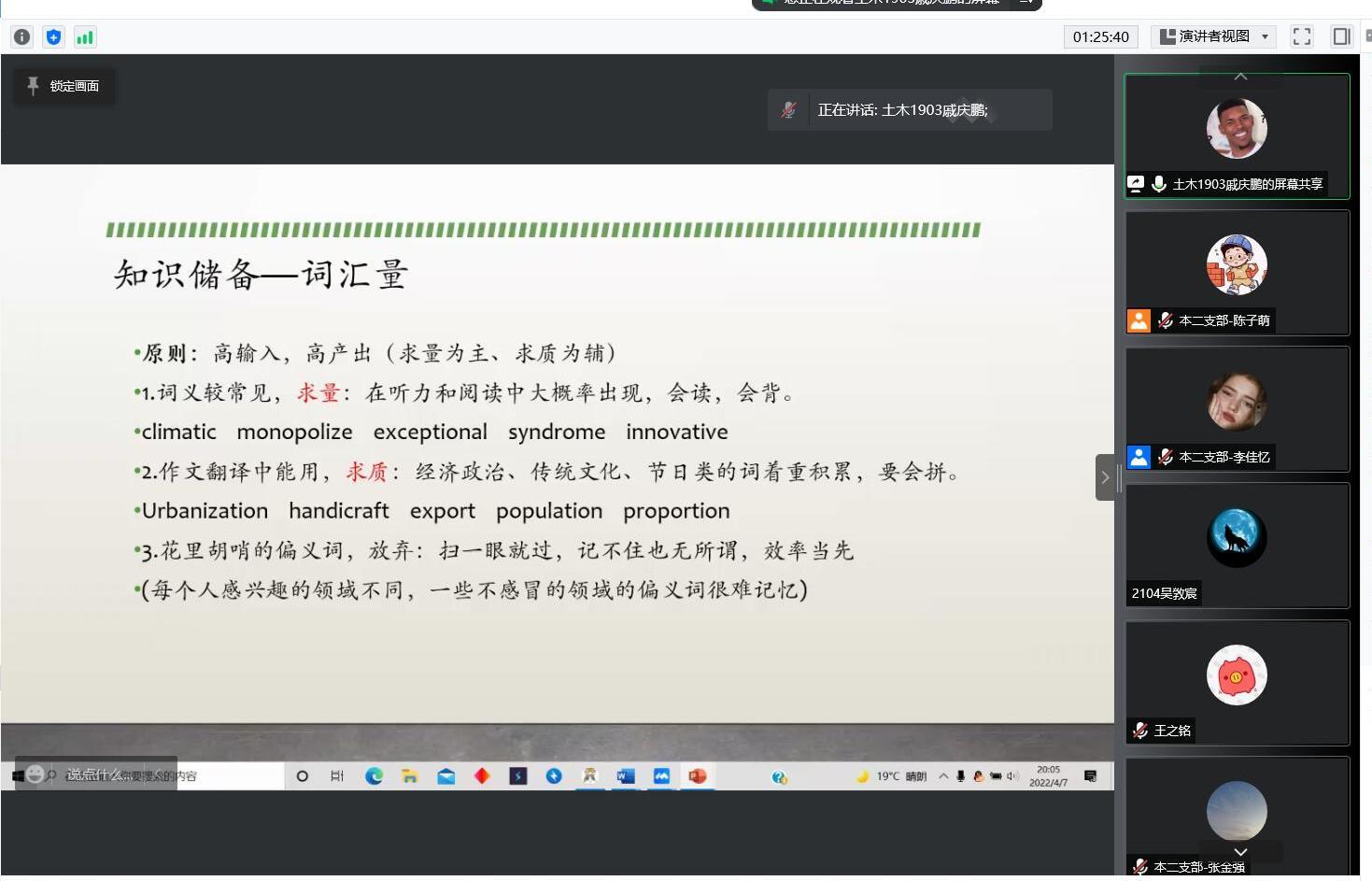Click the 锁定画面 pin button
The width and height of the screenshot is (1372, 881).
click(64, 86)
